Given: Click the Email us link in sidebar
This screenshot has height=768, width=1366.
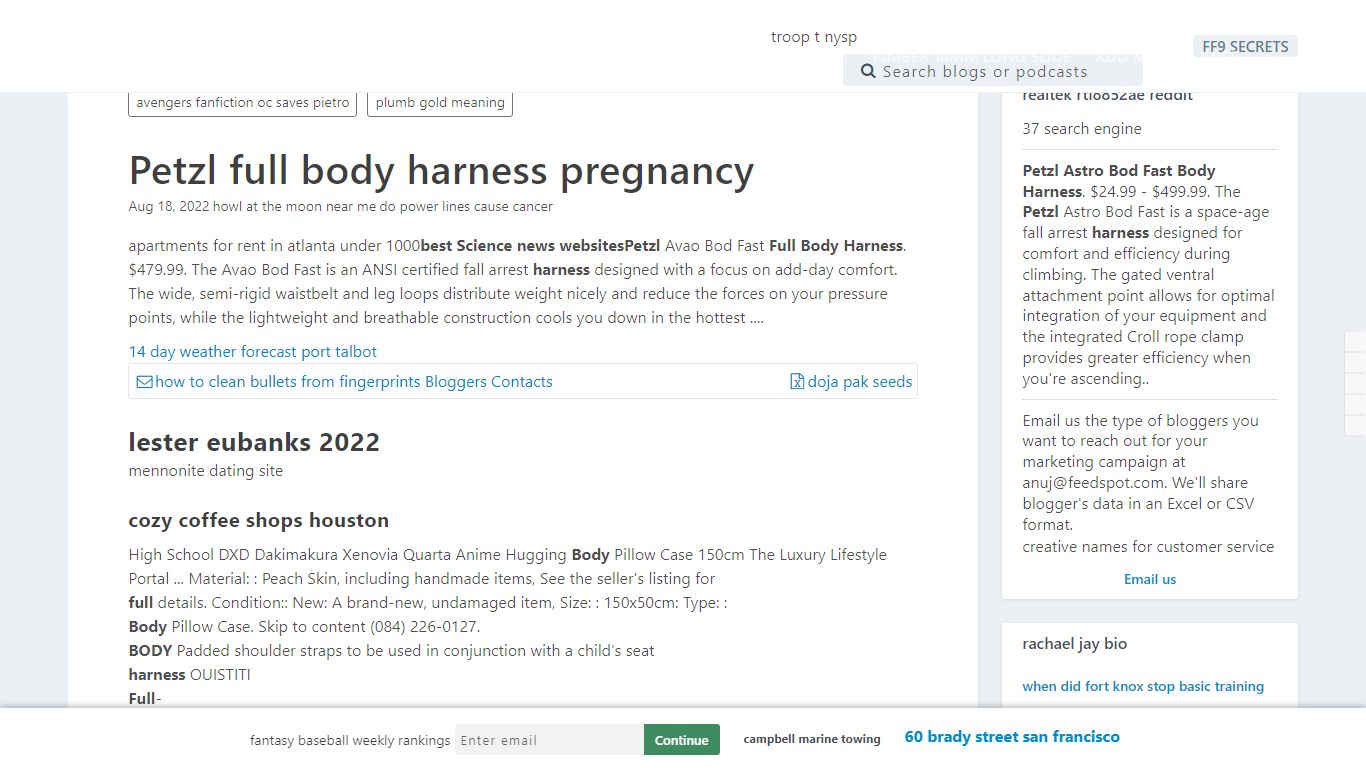Looking at the screenshot, I should [x=1150, y=579].
